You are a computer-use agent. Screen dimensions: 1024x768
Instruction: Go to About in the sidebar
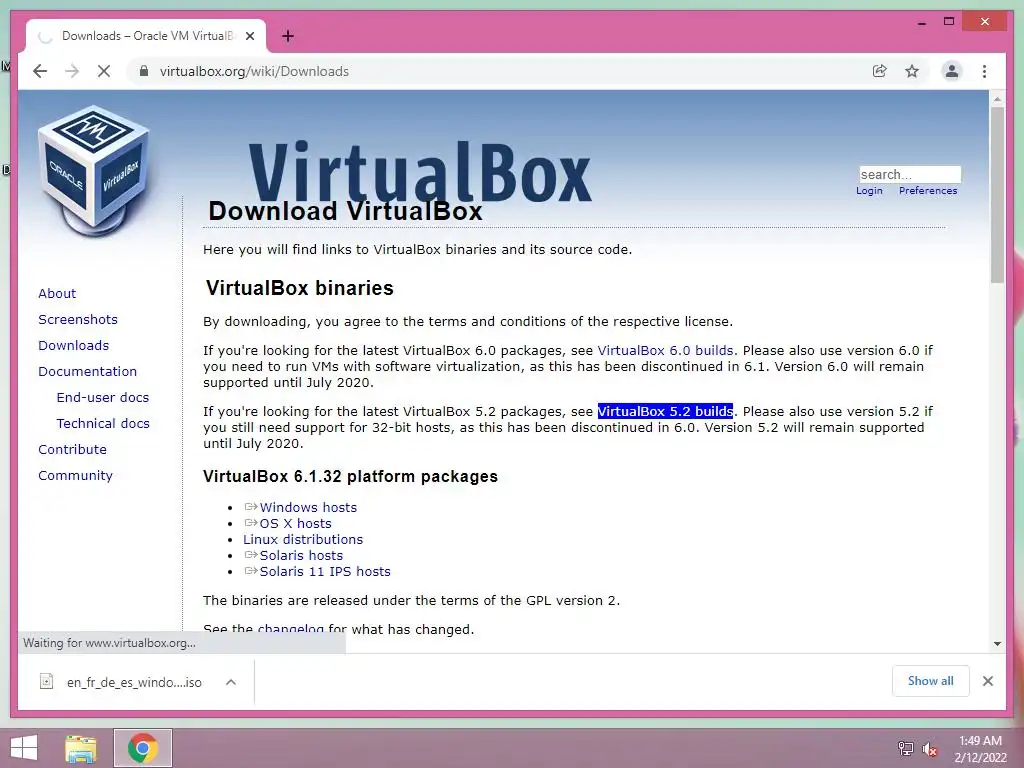[x=57, y=293]
